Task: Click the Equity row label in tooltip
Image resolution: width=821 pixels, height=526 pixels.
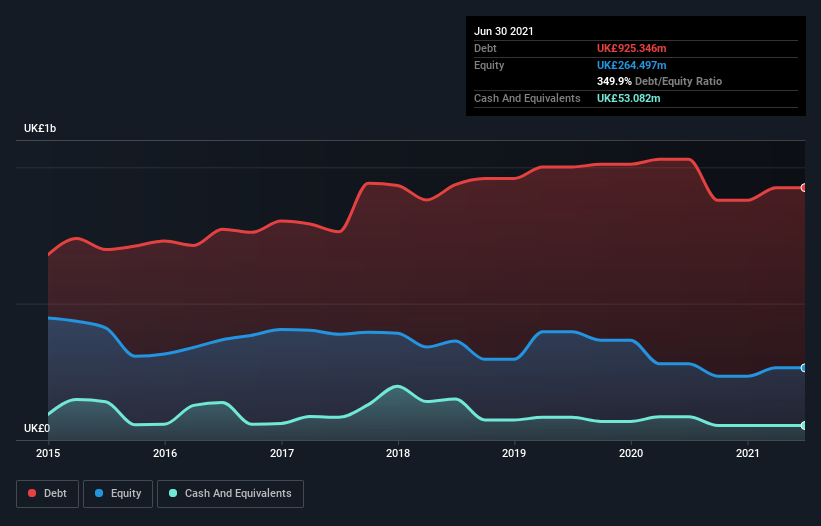Action: (x=489, y=65)
